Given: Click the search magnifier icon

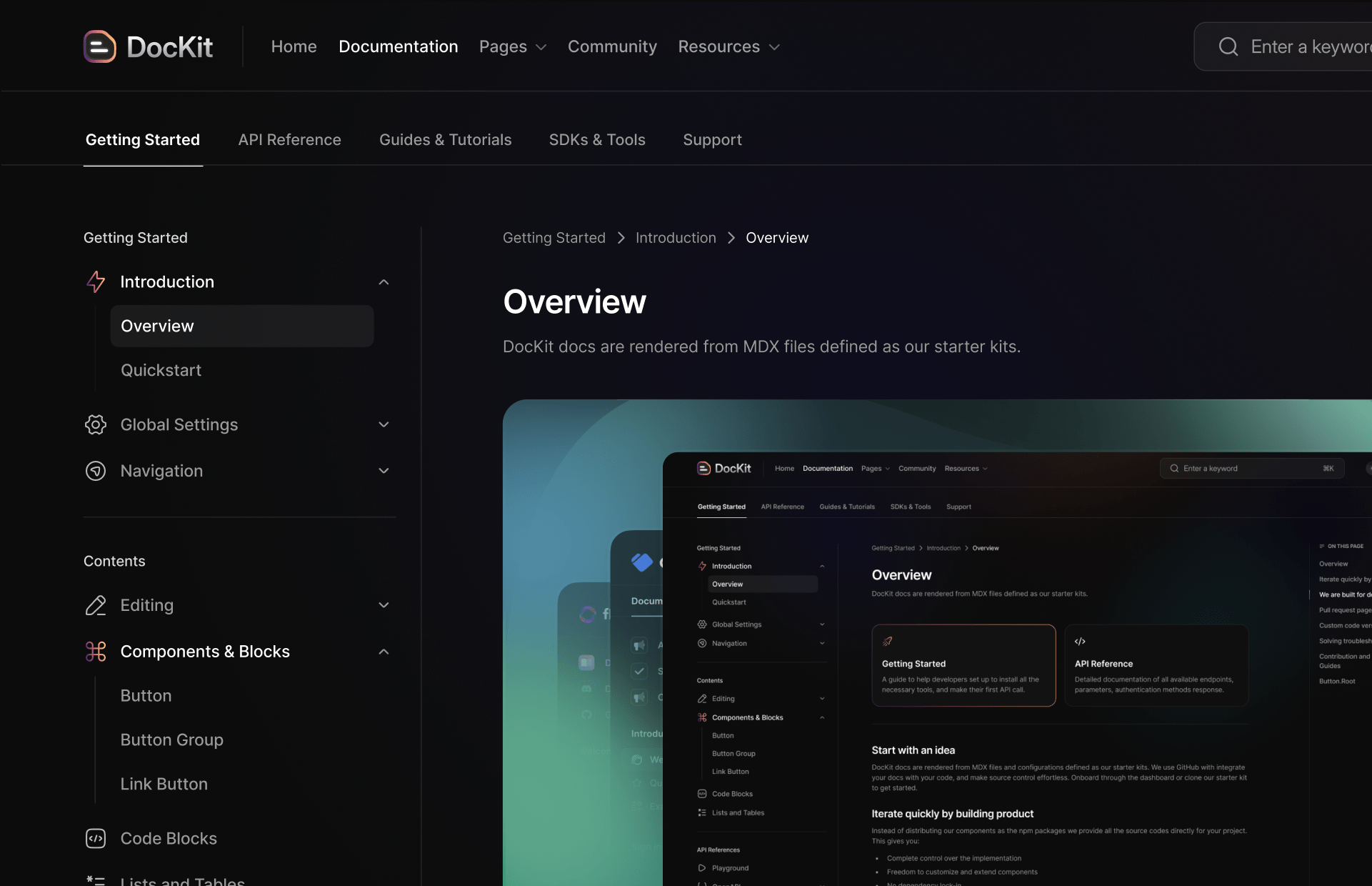Looking at the screenshot, I should tap(1228, 46).
